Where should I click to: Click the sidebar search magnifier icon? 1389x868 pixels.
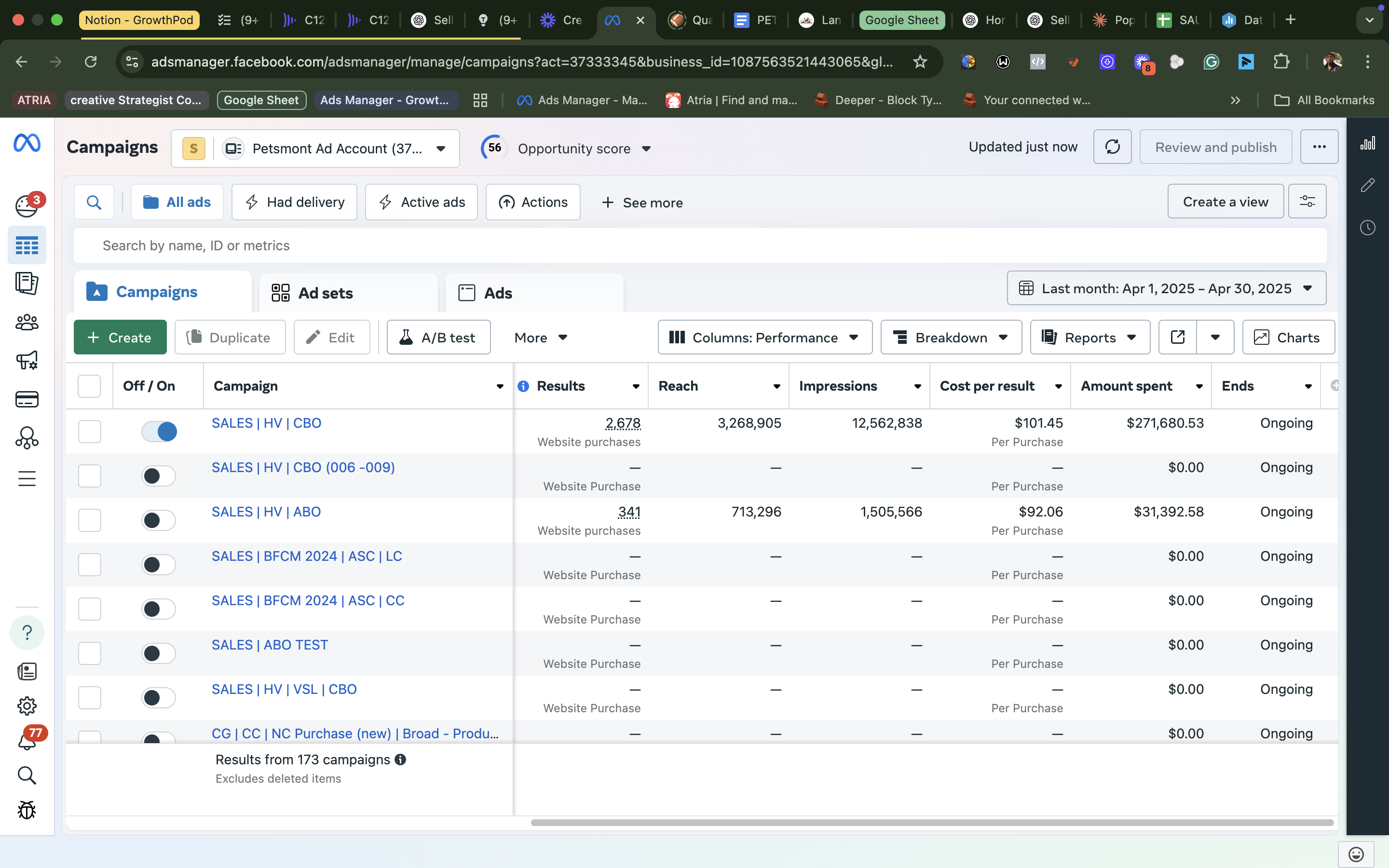[27, 775]
